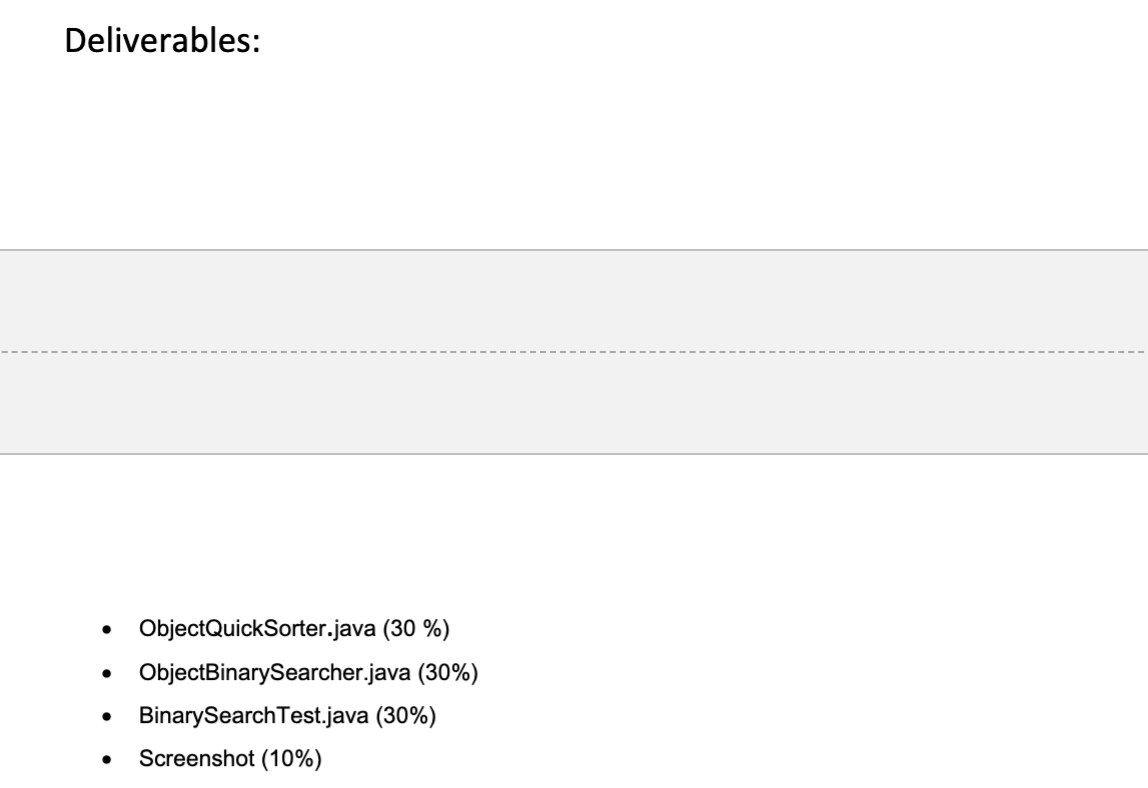The width and height of the screenshot is (1148, 788).
Task: Click the (10%) after Screenshot
Action: coord(291,759)
